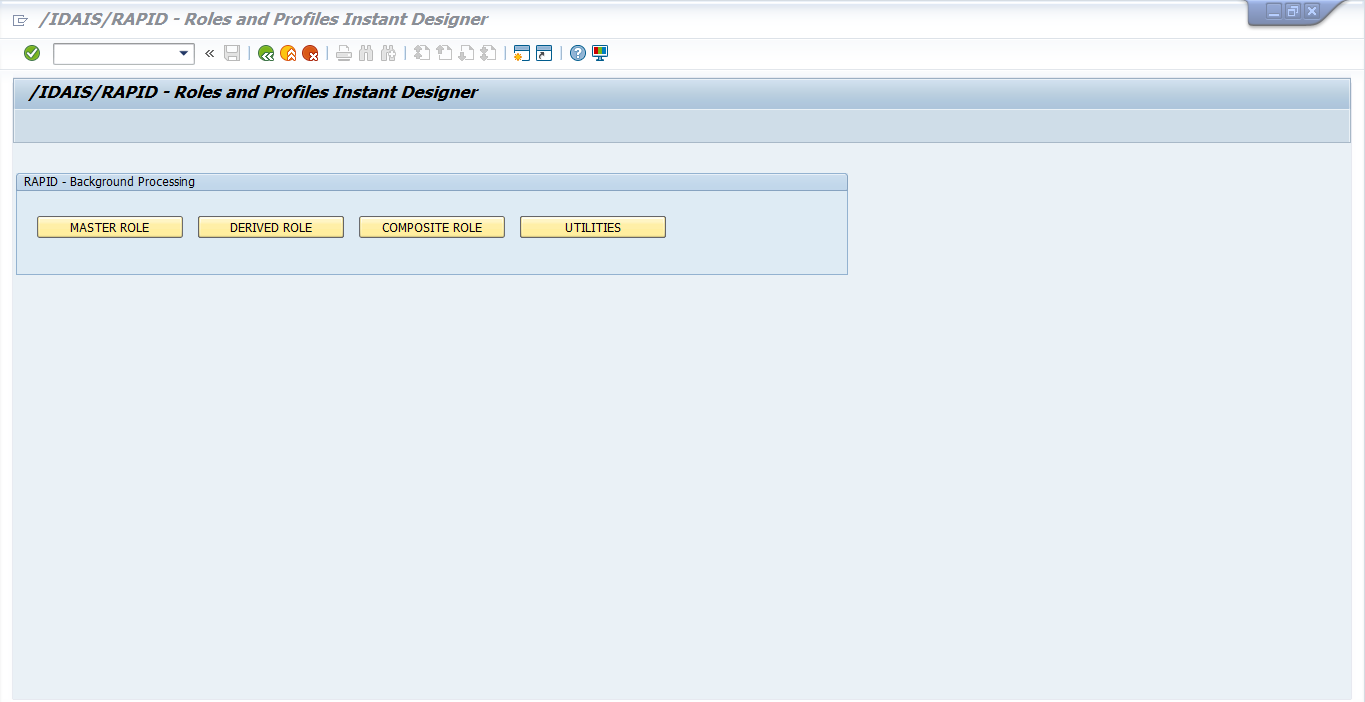The image size is (1365, 702).
Task: Close the SAP window
Action: 1312,11
